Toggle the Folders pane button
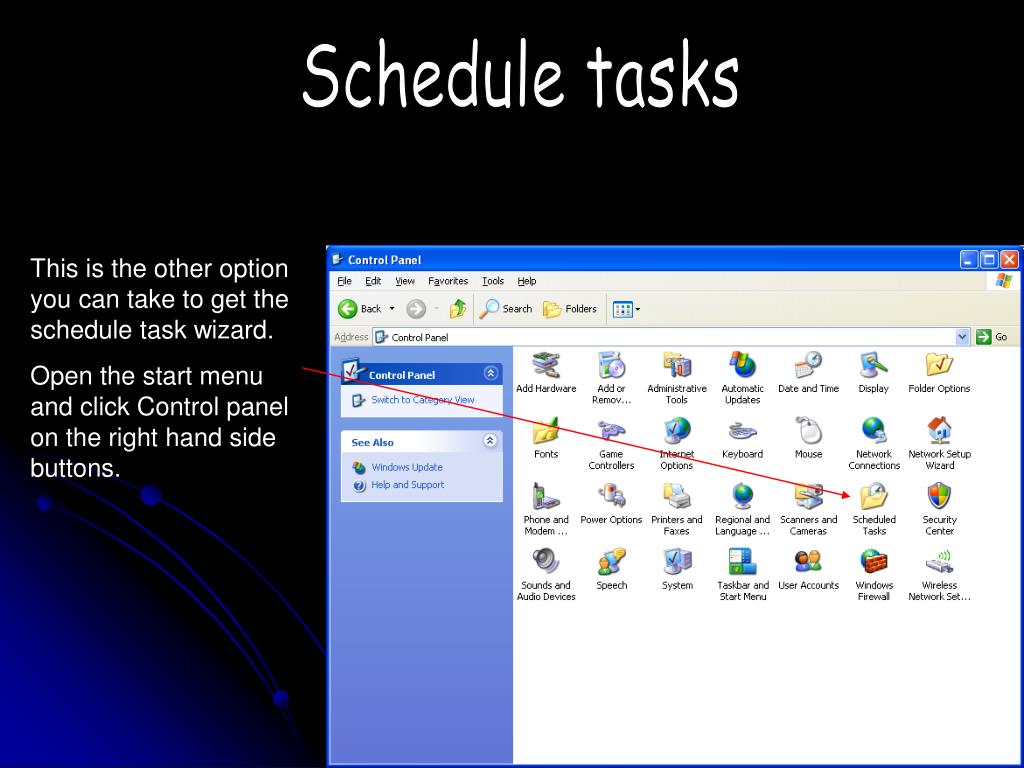 click(x=570, y=309)
